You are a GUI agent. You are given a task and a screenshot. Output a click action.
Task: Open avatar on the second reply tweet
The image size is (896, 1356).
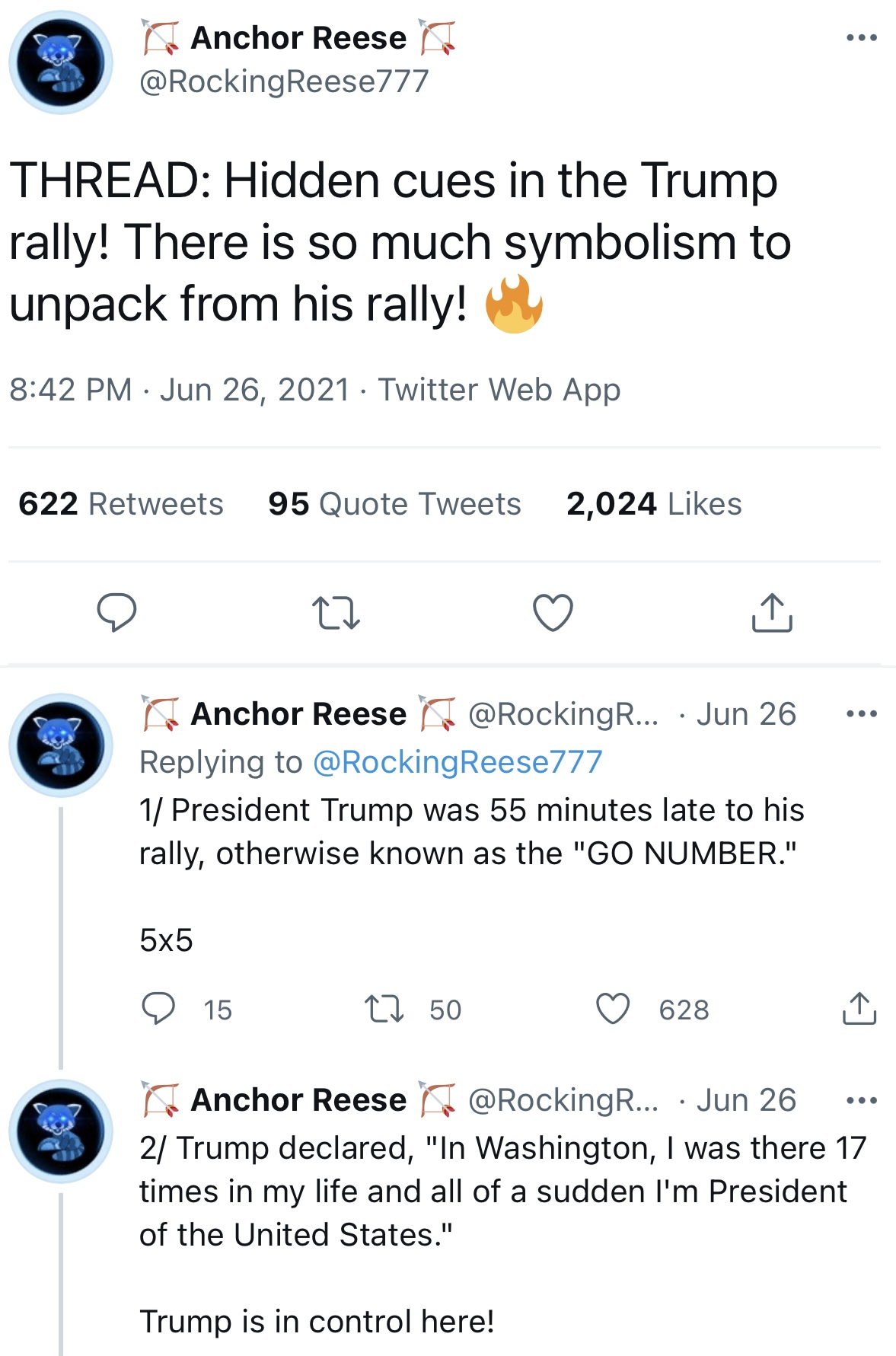tap(61, 1131)
